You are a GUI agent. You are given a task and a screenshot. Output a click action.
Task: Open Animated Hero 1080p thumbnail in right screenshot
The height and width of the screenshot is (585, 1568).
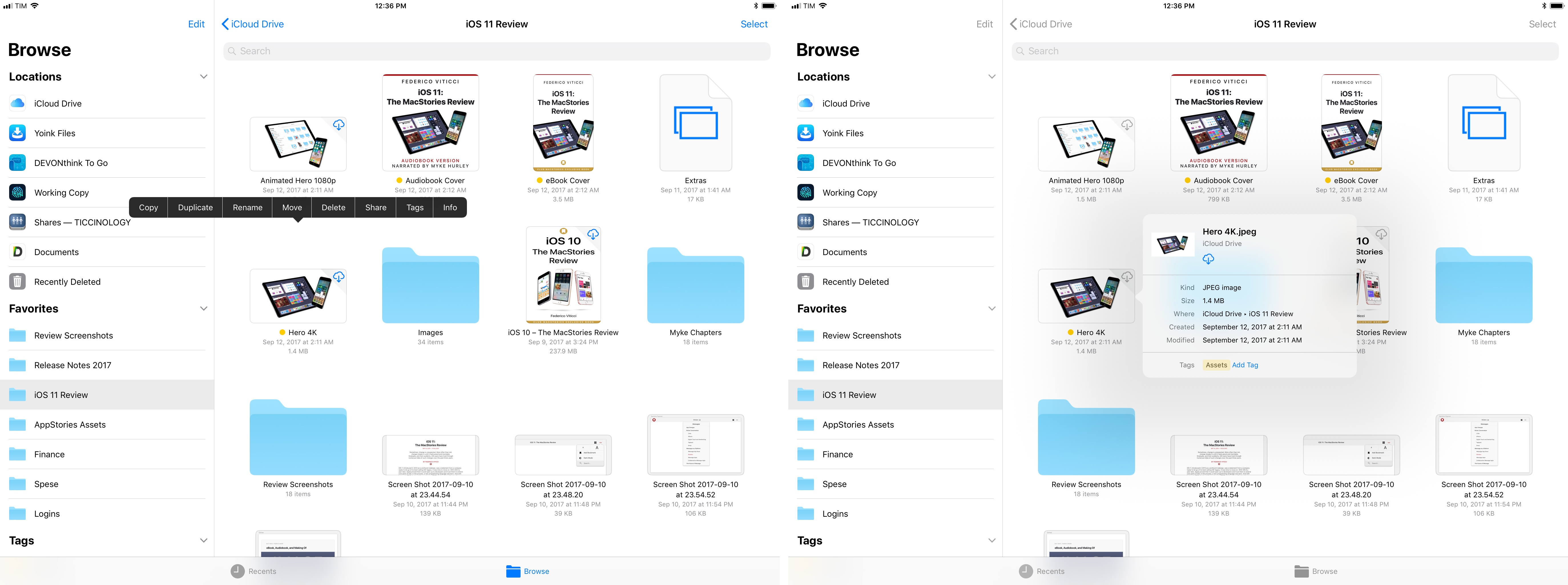point(1086,144)
